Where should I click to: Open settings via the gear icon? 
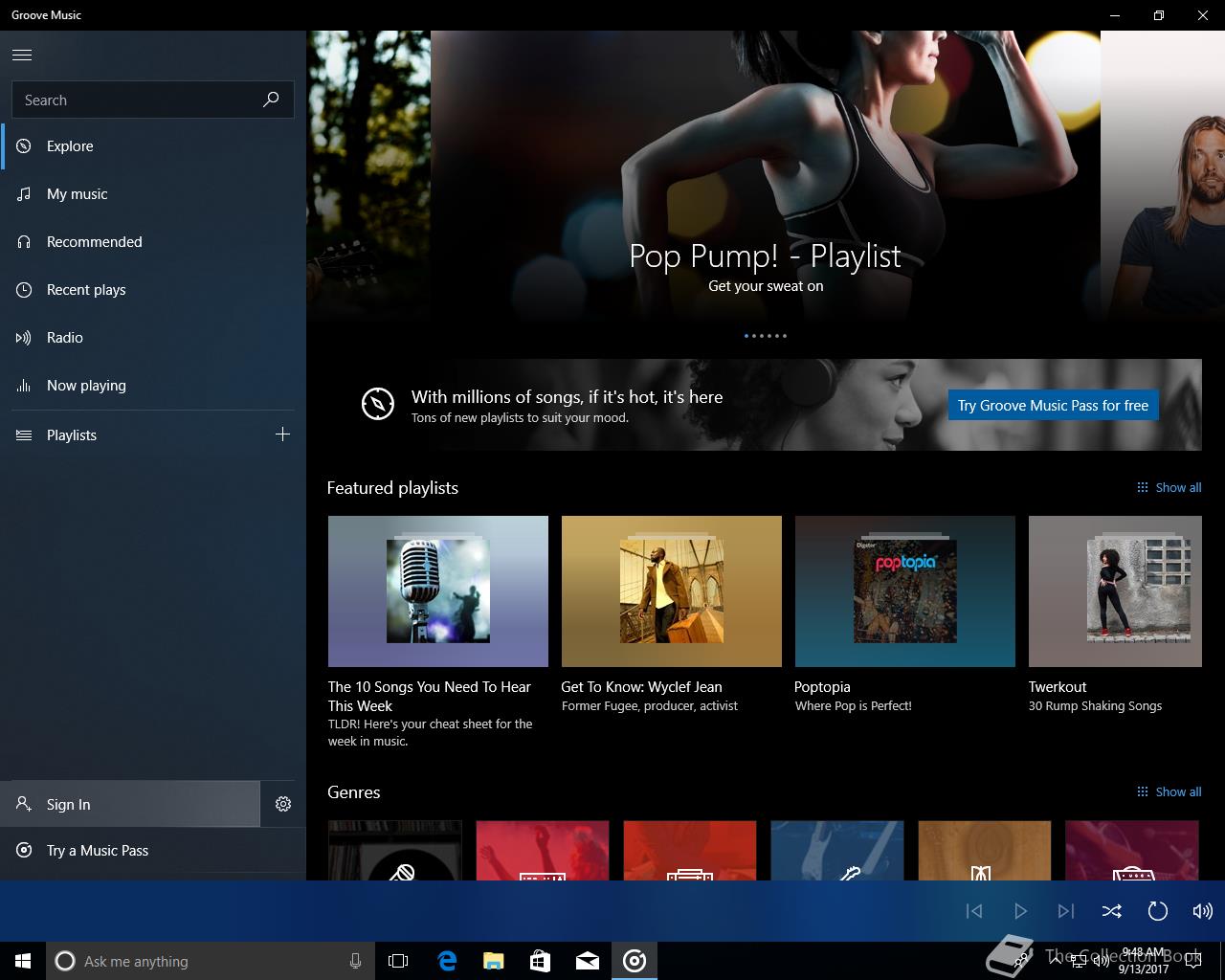click(x=283, y=804)
